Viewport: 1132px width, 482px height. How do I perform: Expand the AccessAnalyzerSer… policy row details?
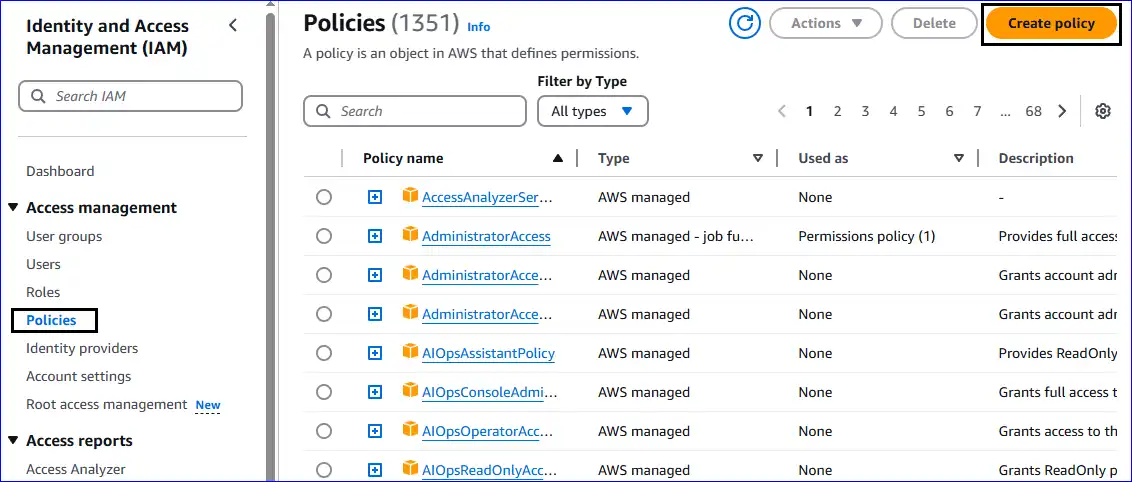pos(375,197)
